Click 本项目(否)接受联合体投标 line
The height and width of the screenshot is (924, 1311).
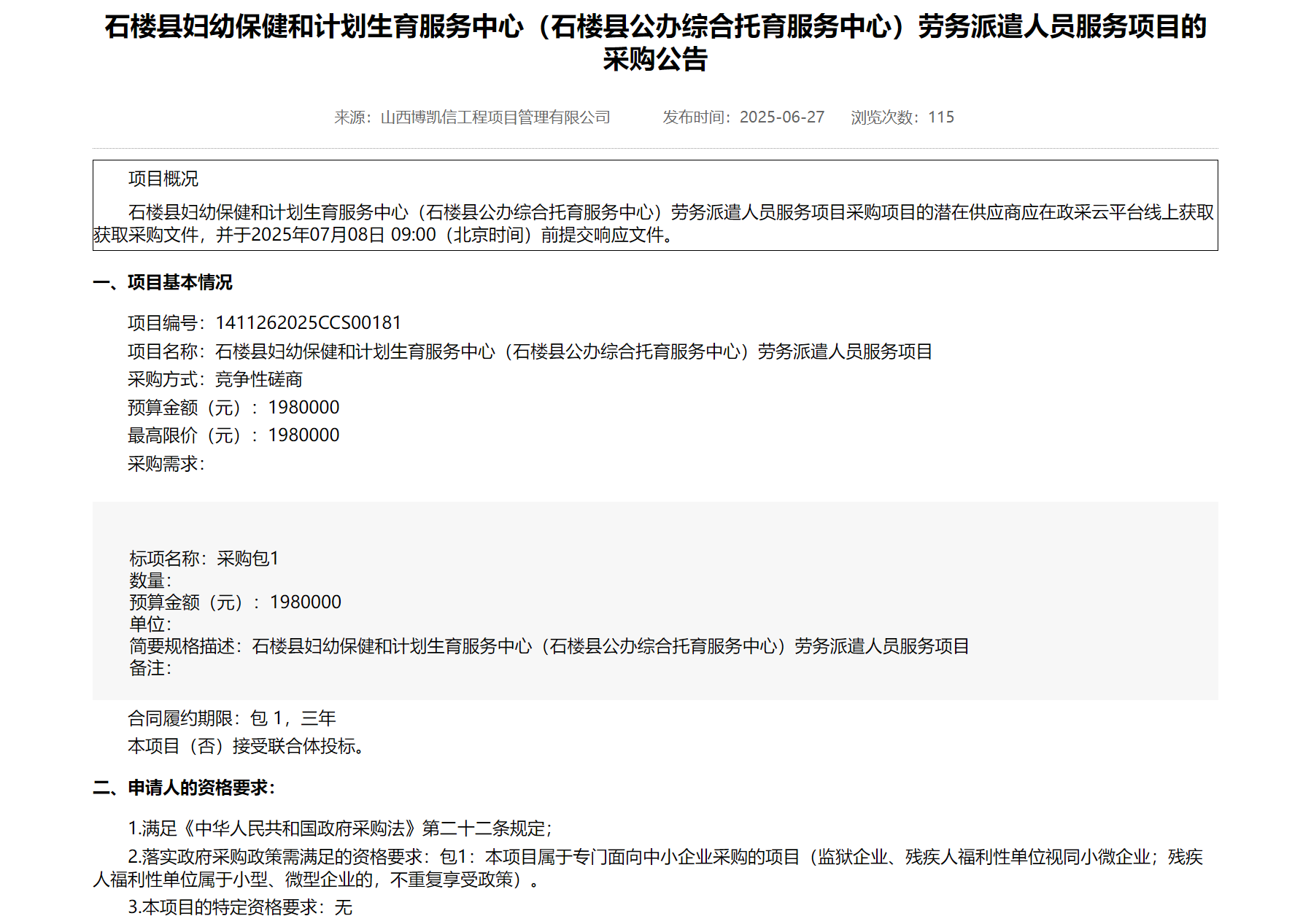[x=247, y=746]
